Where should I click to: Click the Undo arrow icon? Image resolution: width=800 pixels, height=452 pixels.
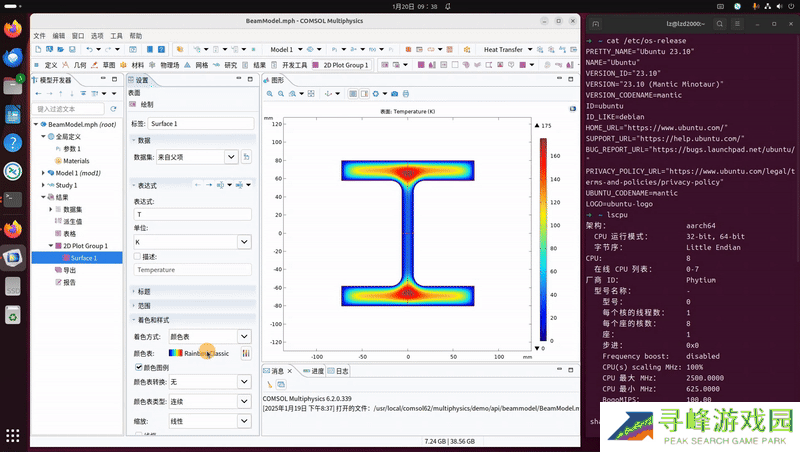90,49
